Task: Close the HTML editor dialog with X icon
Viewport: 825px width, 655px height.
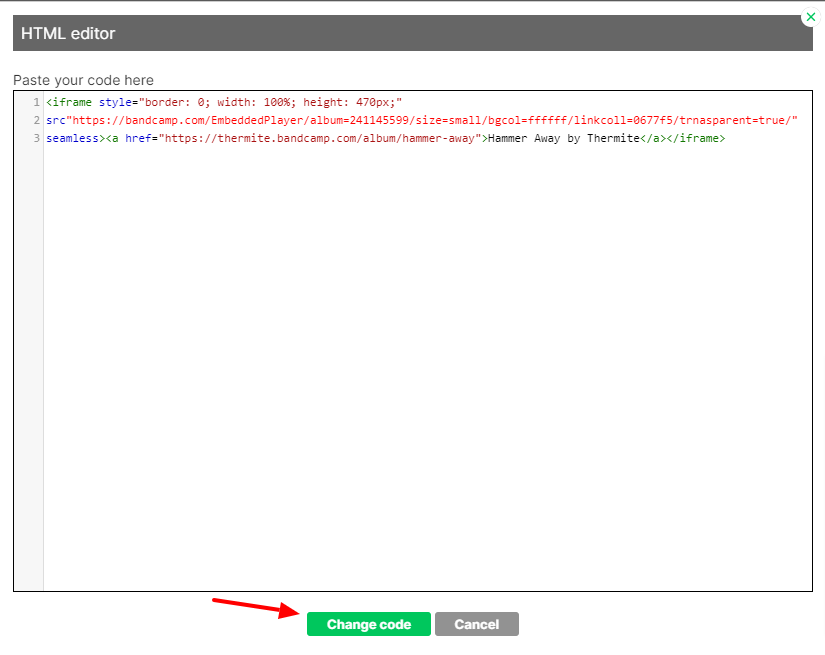Action: (810, 17)
